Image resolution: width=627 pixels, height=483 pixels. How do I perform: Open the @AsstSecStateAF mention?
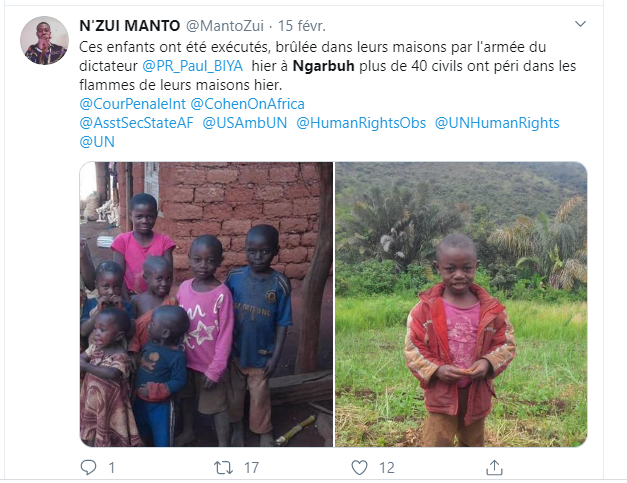tap(136, 123)
